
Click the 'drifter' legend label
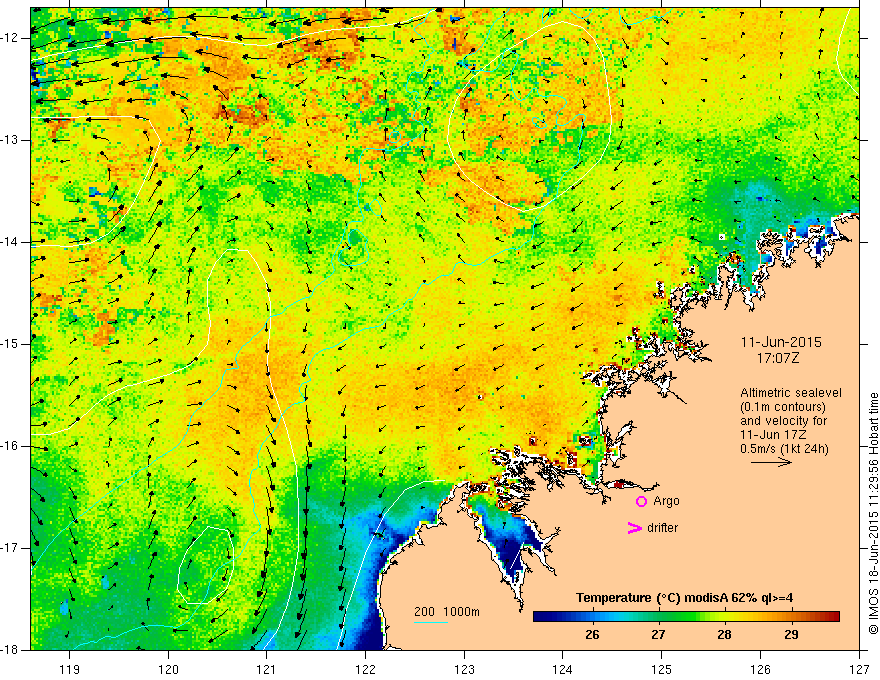point(662,528)
